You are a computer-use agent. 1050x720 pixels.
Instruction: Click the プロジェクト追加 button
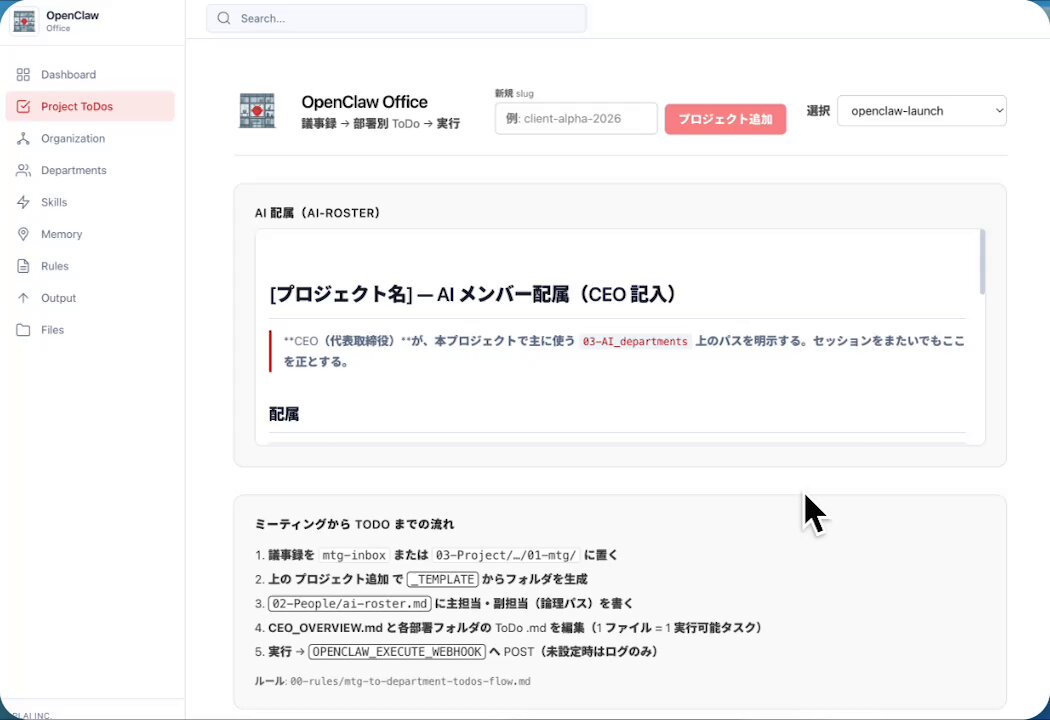[x=725, y=118]
